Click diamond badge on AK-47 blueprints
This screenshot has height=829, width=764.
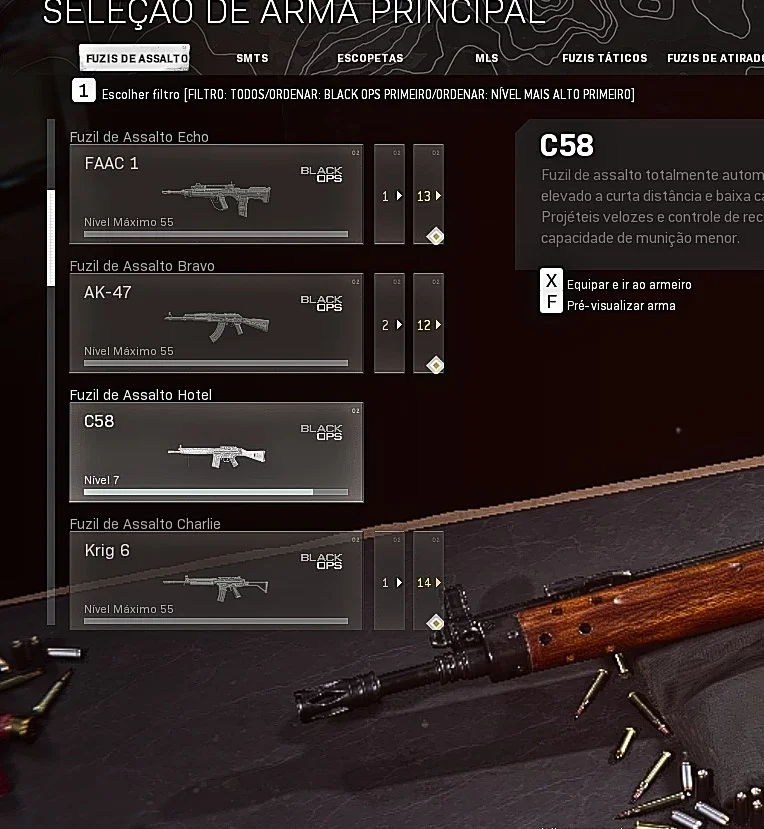click(436, 365)
